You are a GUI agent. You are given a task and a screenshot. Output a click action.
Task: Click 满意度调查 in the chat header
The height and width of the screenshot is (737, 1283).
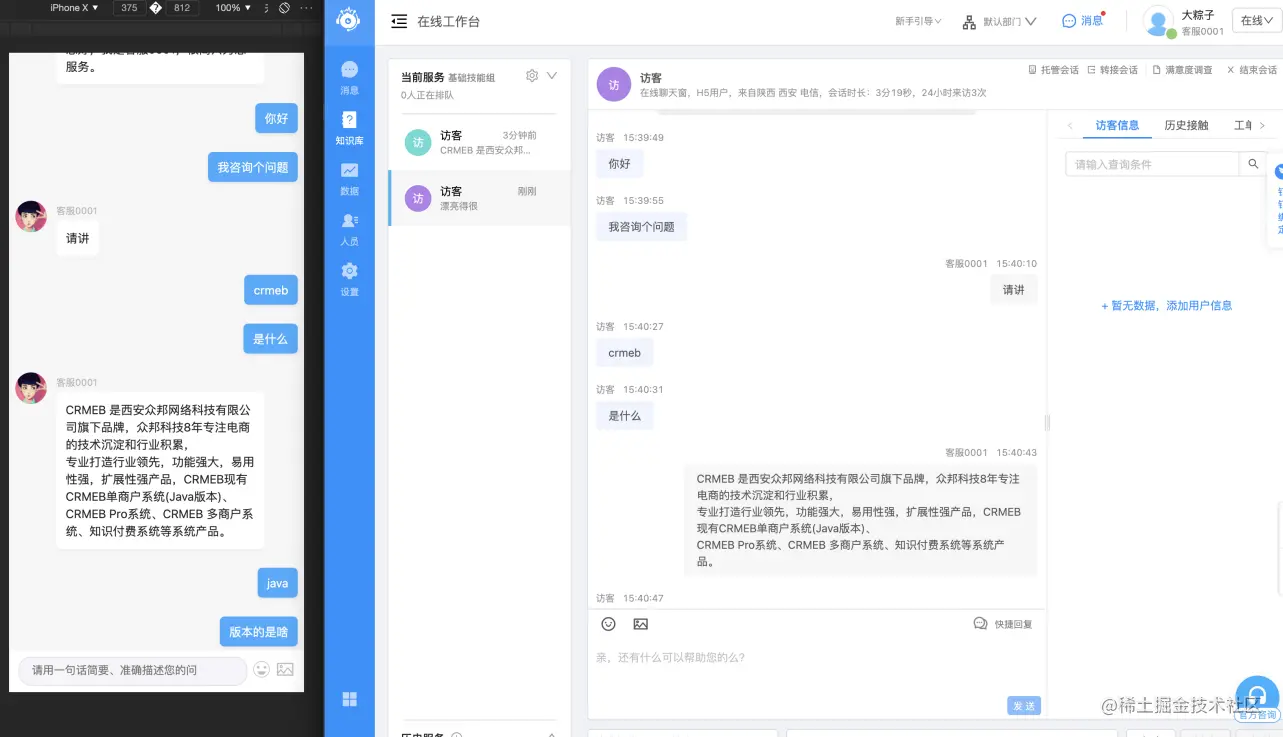[x=1182, y=70]
